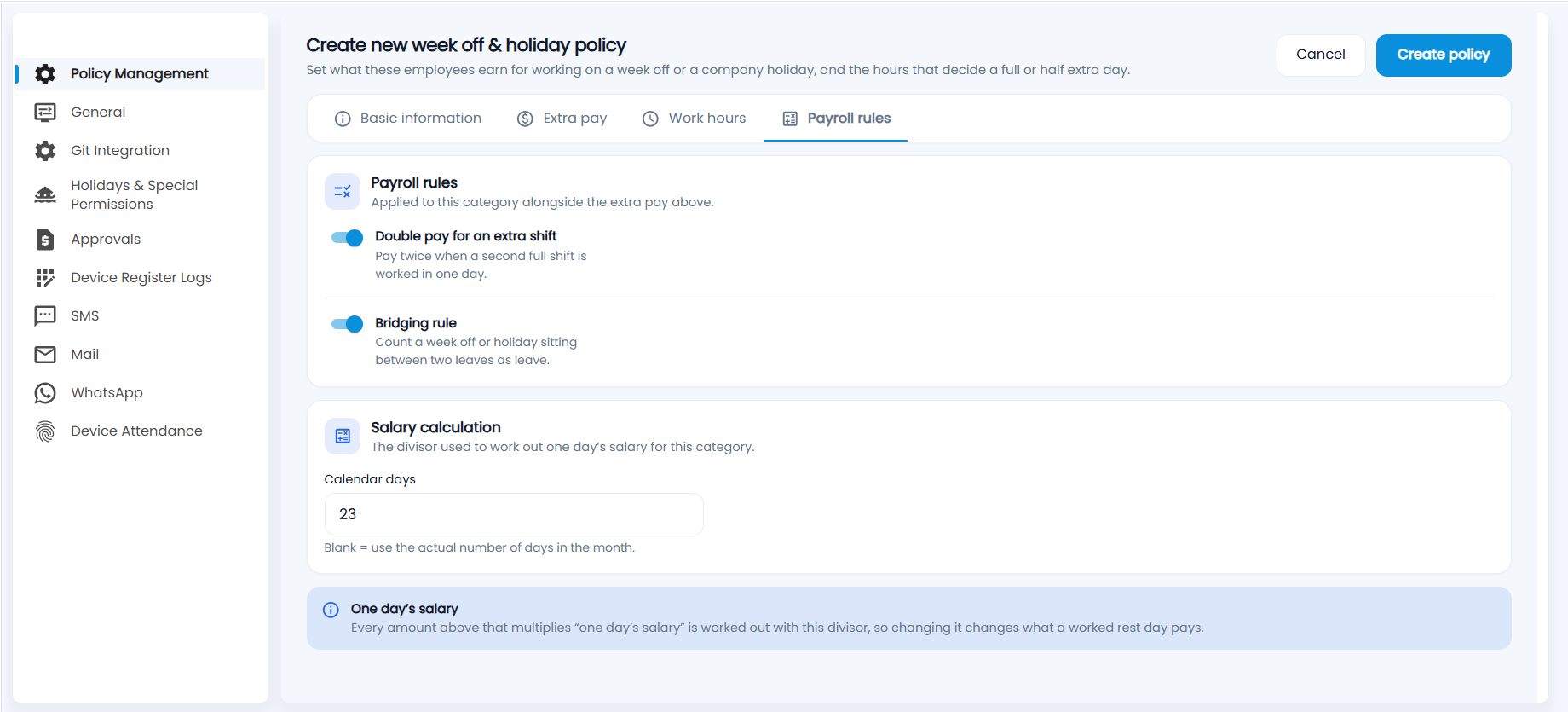The width and height of the screenshot is (1568, 712).
Task: Open General settings in the sidebar
Action: click(141, 113)
